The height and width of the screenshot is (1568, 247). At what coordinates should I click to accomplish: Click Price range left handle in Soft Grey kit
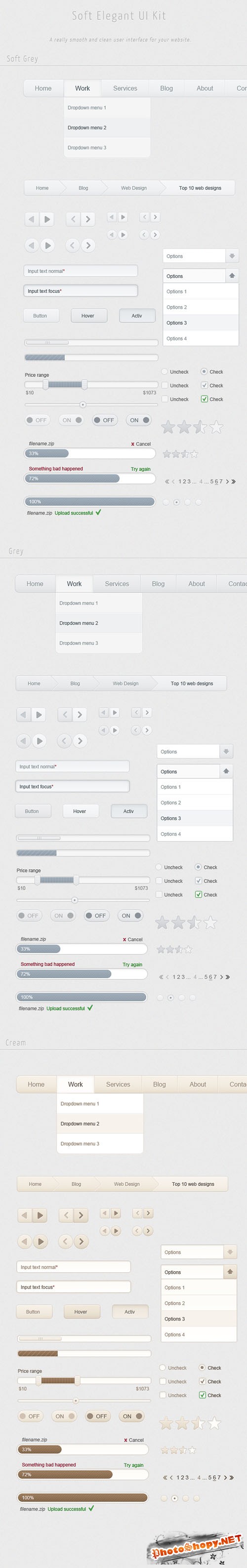(45, 385)
